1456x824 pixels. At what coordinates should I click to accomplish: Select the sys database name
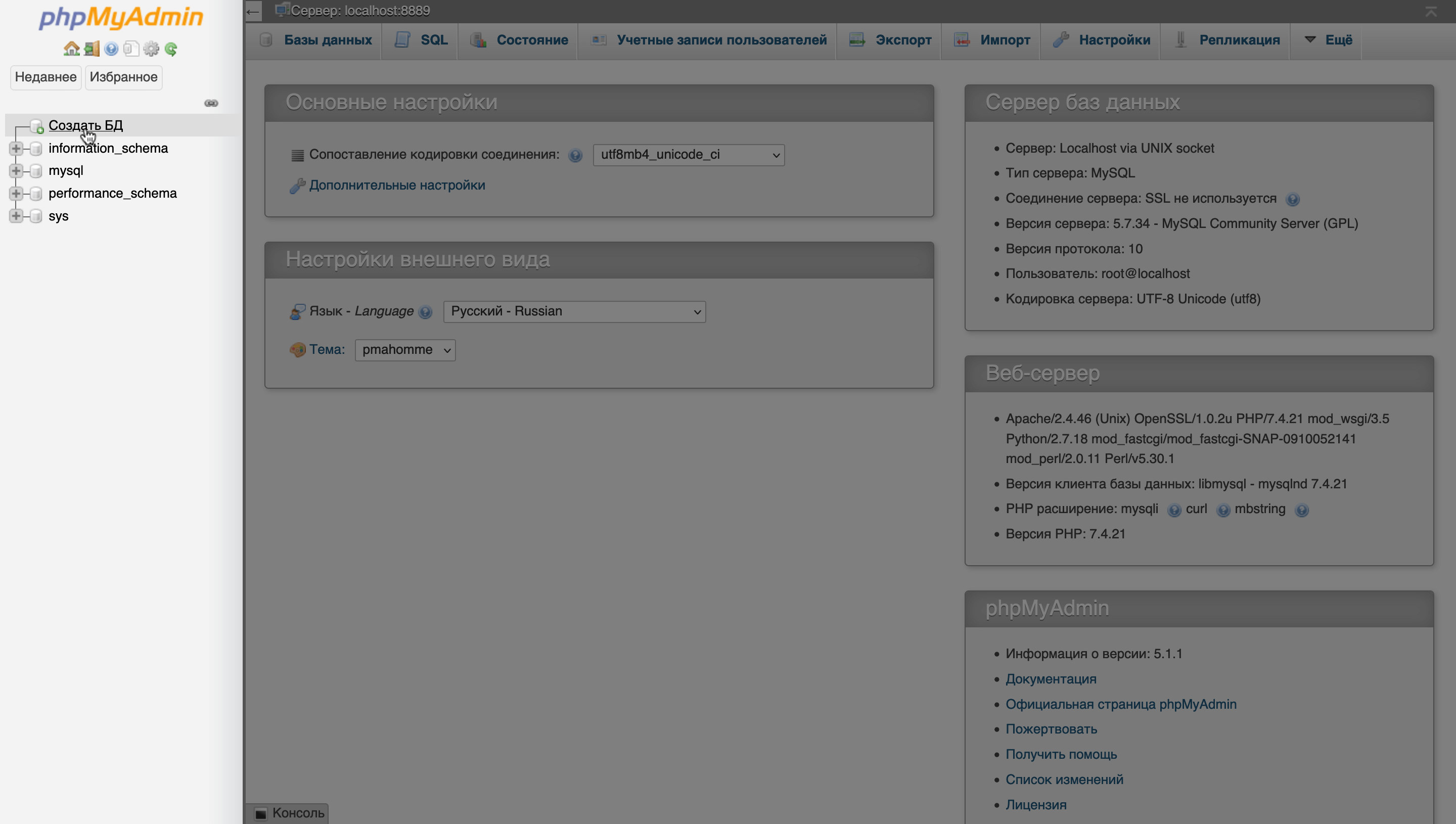[x=58, y=217]
